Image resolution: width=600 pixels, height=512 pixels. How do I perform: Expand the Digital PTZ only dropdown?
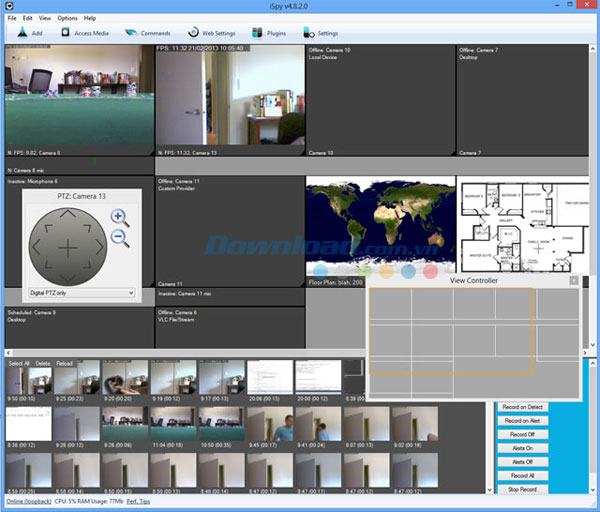82,292
